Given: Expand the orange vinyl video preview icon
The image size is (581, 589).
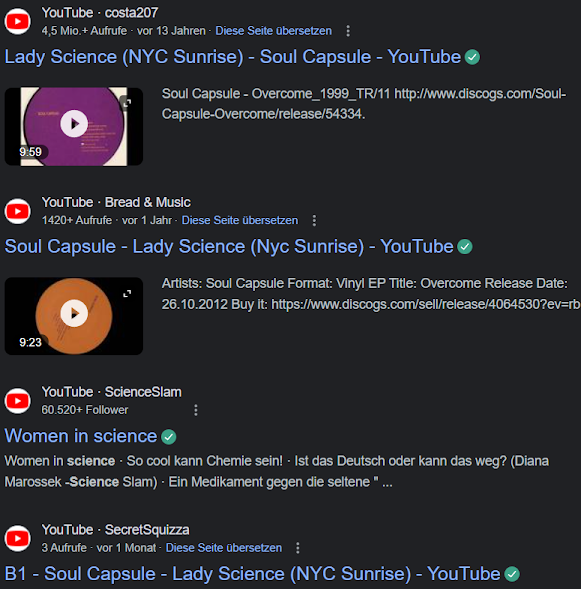Looking at the screenshot, I should pyautogui.click(x=127, y=294).
